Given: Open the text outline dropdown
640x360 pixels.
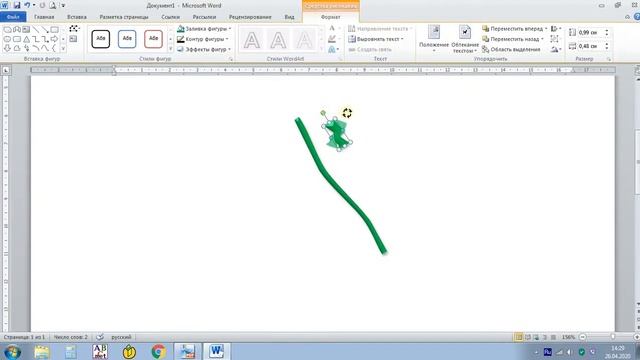Looking at the screenshot, I should (334, 39).
